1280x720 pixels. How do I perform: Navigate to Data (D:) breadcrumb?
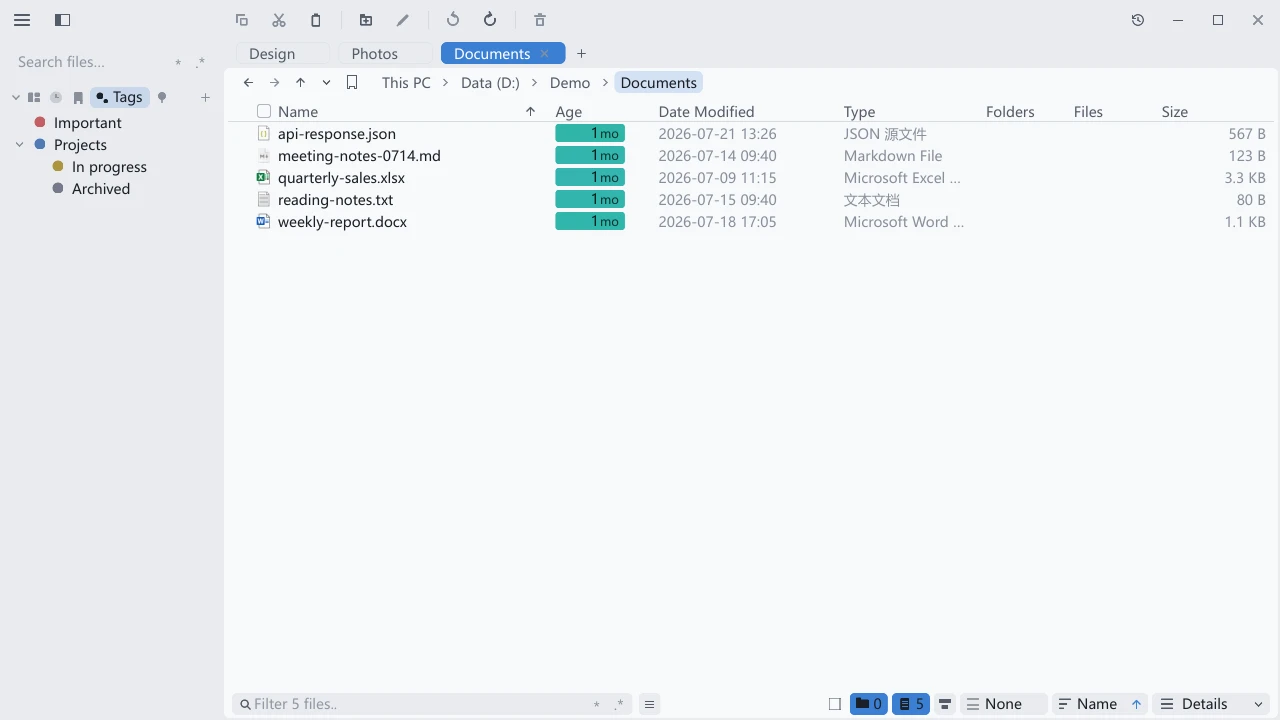click(490, 83)
